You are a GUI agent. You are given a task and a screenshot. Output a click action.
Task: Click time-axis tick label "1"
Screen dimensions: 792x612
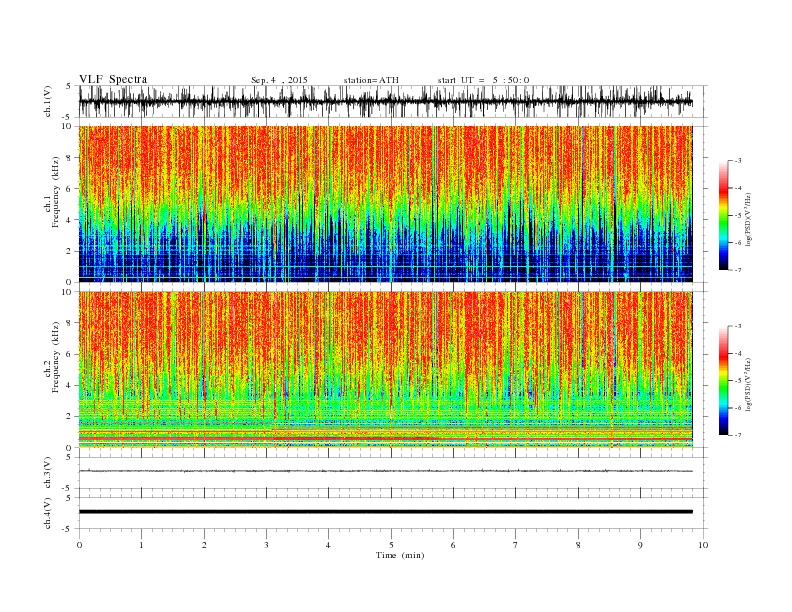click(141, 545)
